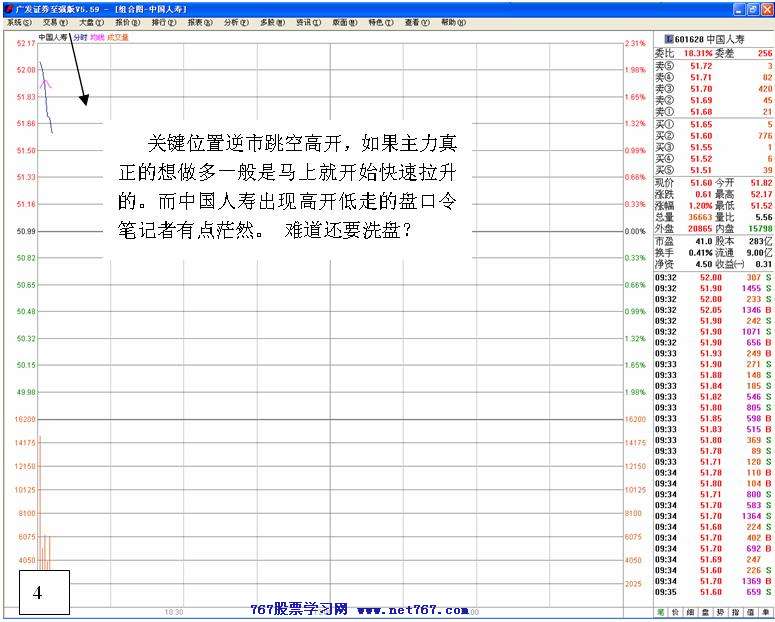The height and width of the screenshot is (622, 775).
Task: Click the app icon in the title bar
Action: pos(8,8)
